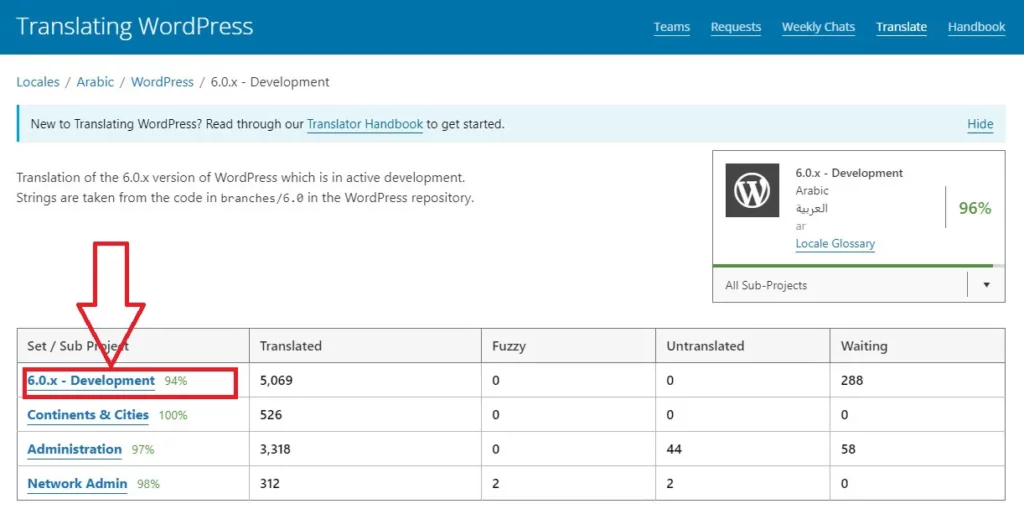Click the WordPress logo icon
The height and width of the screenshot is (509, 1024).
[752, 190]
